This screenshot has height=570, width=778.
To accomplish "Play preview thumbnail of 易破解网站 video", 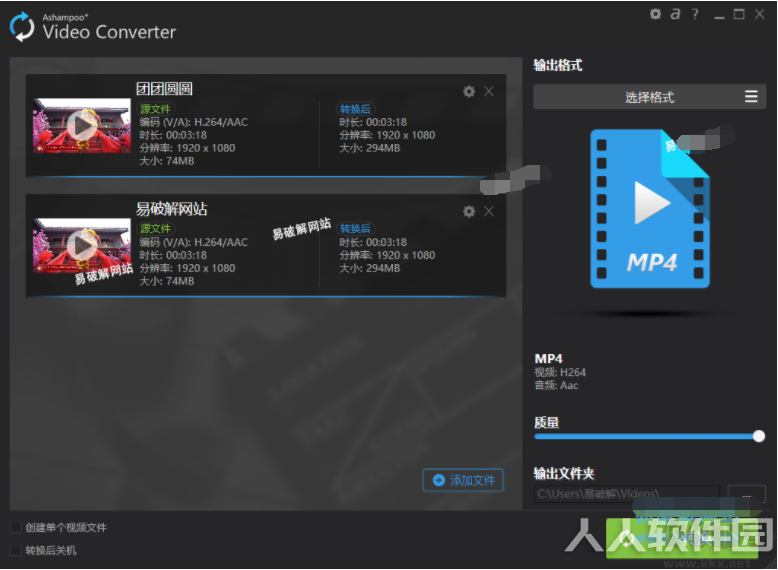I will click(x=82, y=246).
